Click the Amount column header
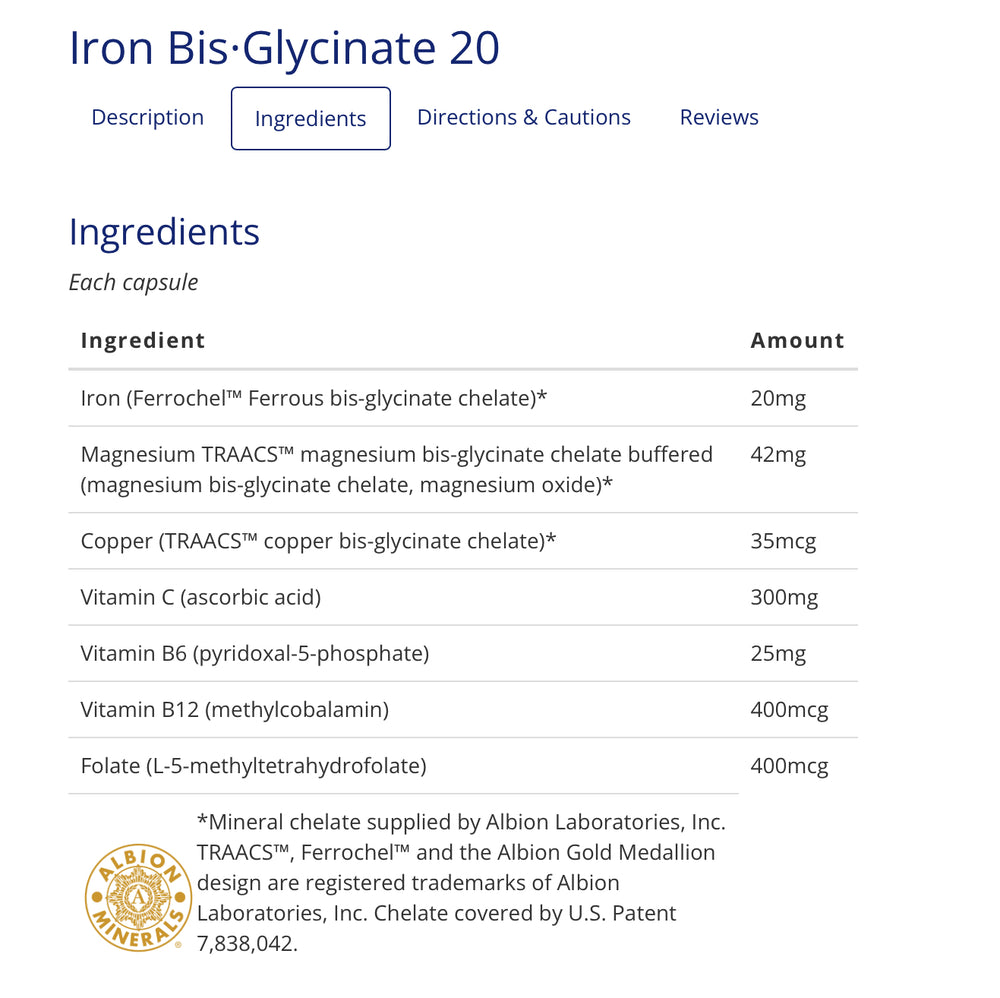1000x998 pixels. click(797, 341)
